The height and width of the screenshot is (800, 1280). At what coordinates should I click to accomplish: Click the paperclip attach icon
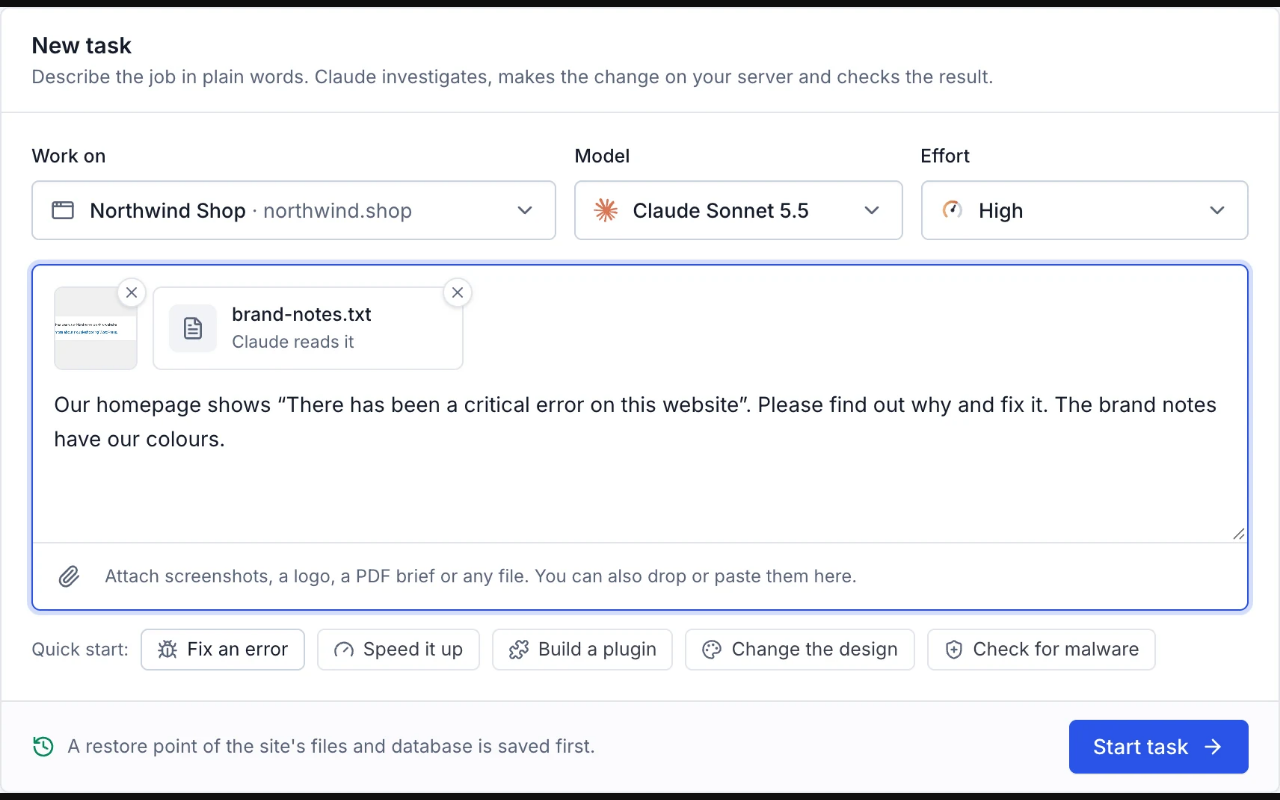[69, 576]
